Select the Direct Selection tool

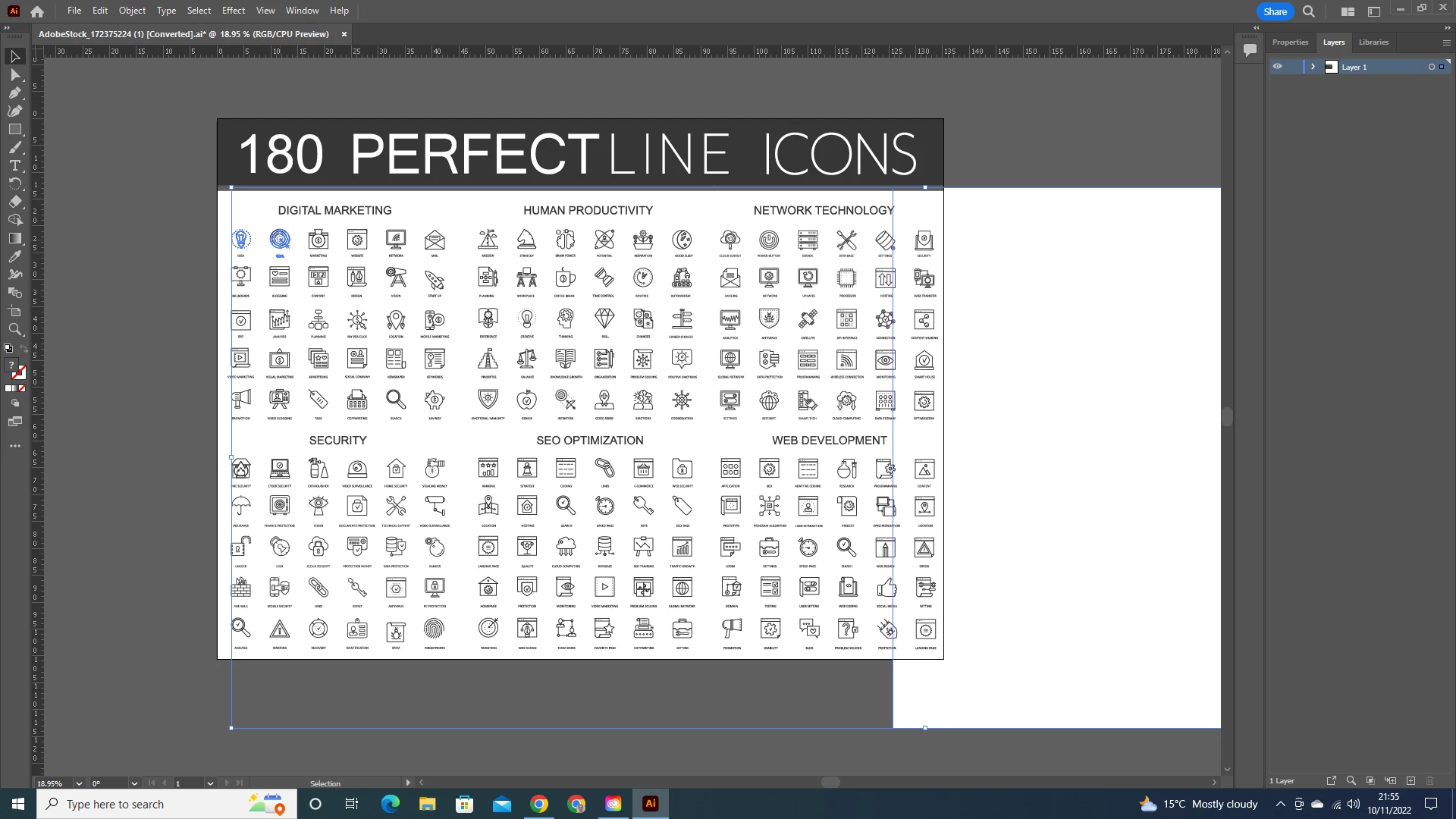(14, 74)
